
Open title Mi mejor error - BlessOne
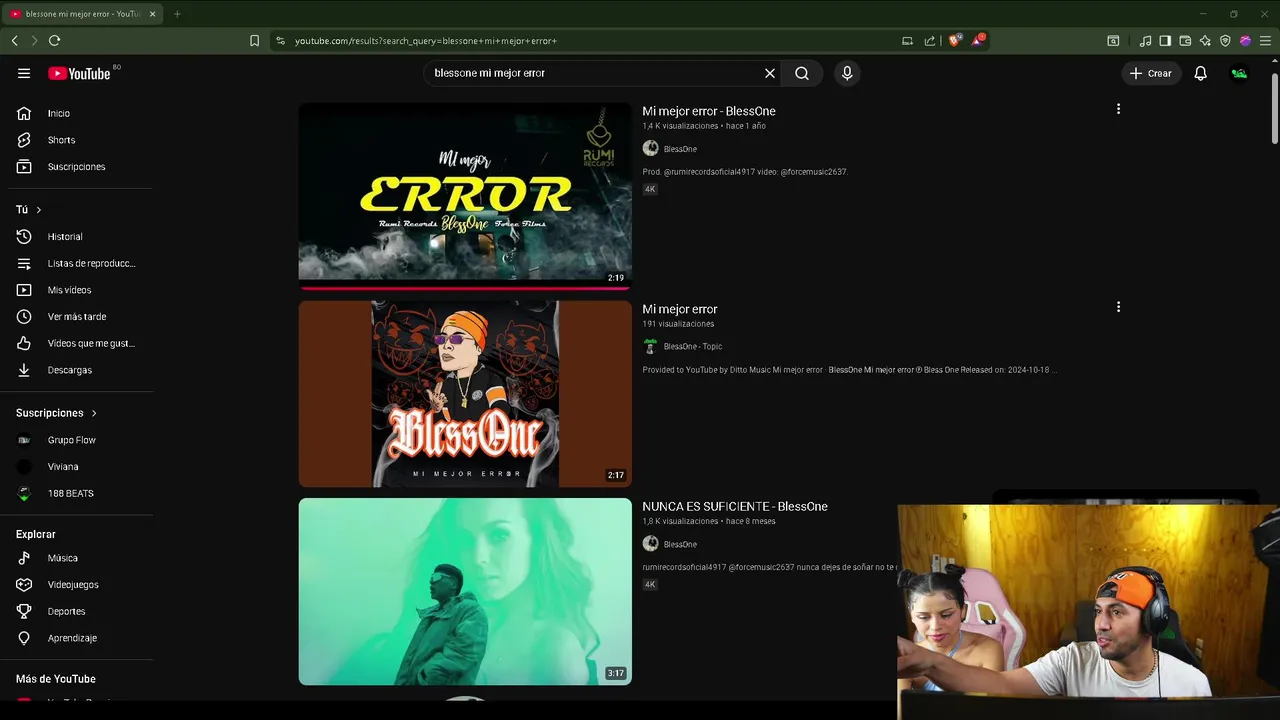coord(709,111)
